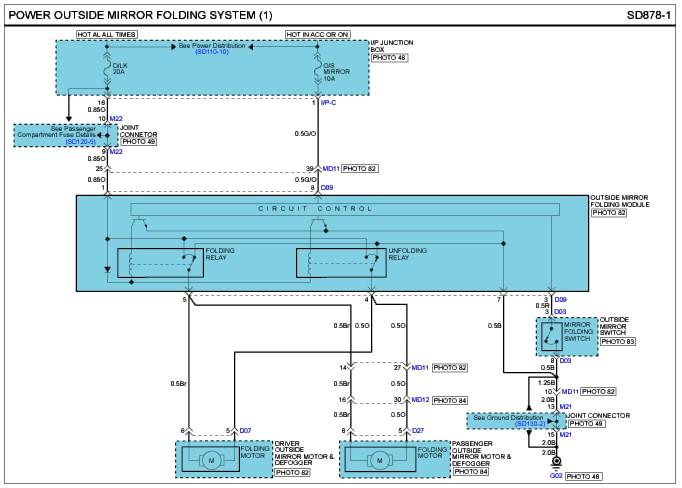This screenshot has height=488, width=682.
Task: Click the See Ground Distribution text
Action: click(508, 418)
